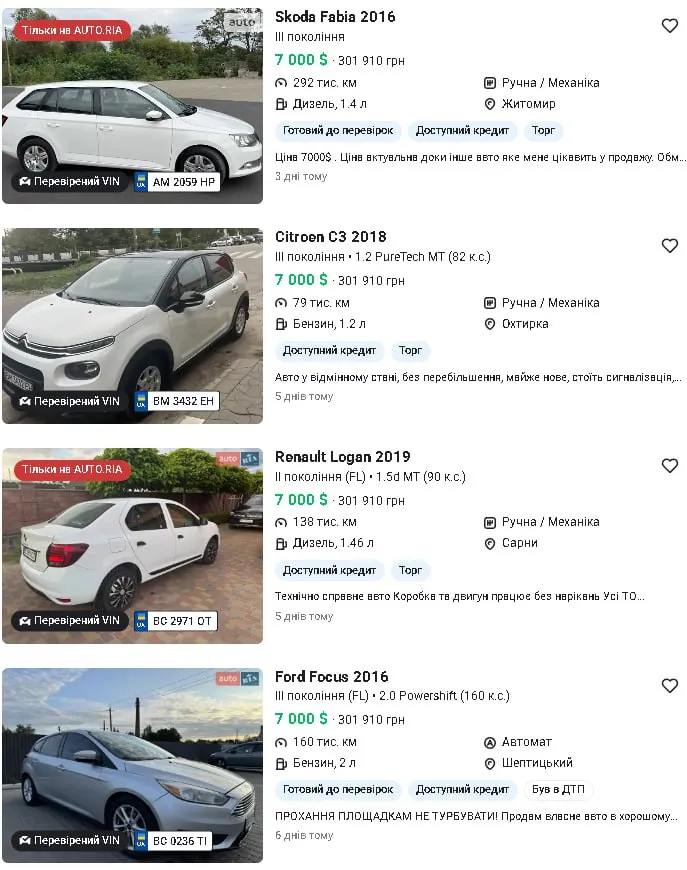
Task: View silver Ford Focus photo
Action: click(x=132, y=765)
